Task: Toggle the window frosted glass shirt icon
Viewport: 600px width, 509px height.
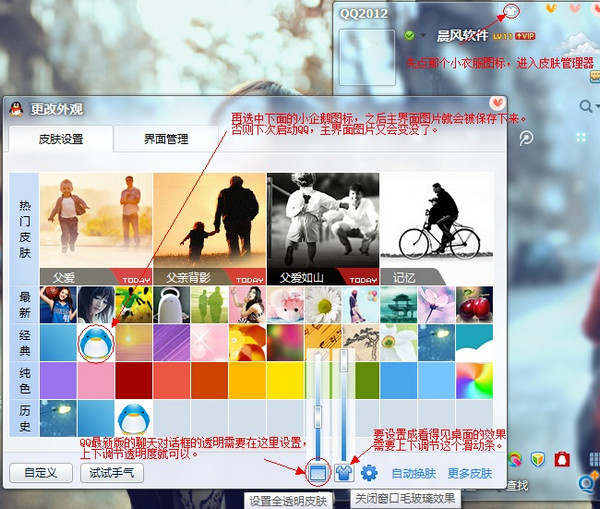Action: coord(345,472)
